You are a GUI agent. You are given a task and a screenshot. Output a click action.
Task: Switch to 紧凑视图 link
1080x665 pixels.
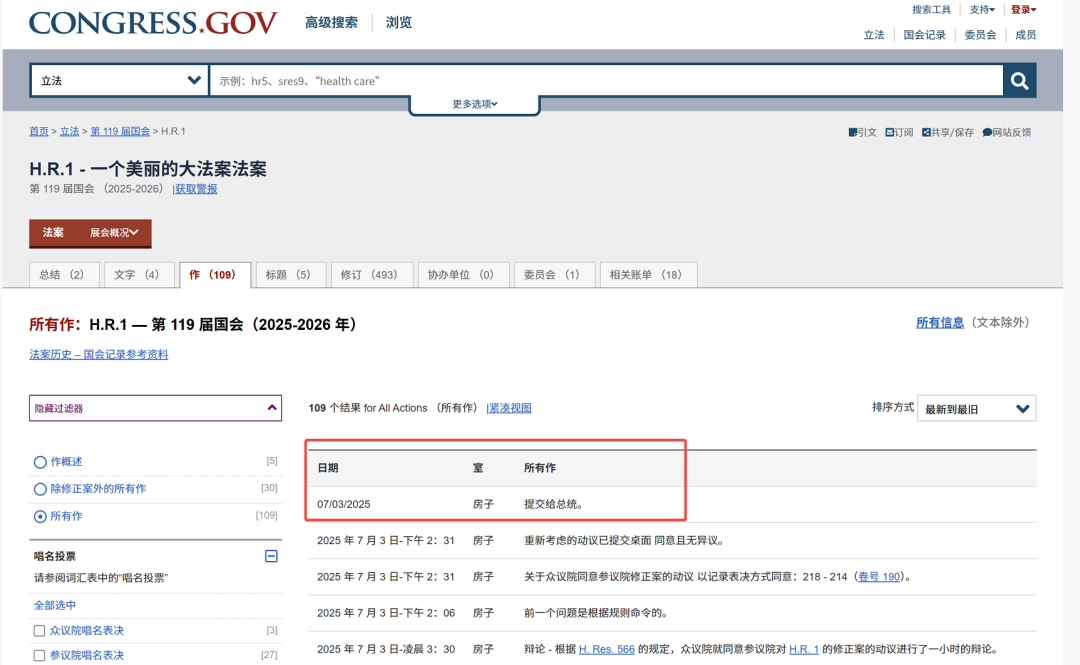point(510,408)
